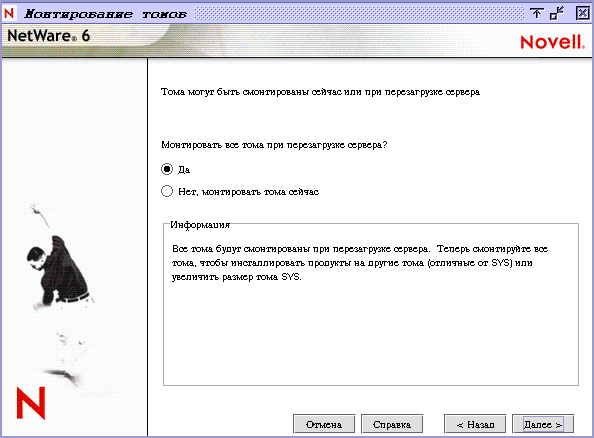This screenshot has width=594, height=438.
Task: Close the volume mounting window
Action: [583, 13]
